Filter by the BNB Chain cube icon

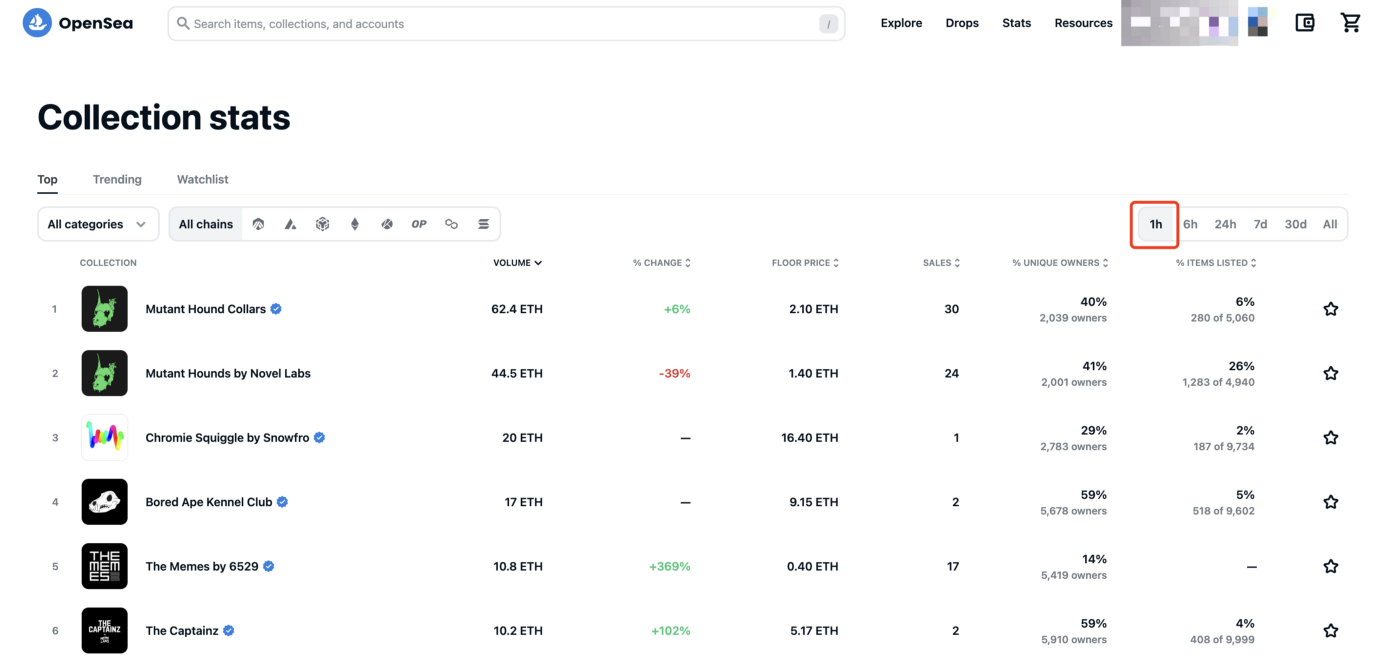coord(322,224)
